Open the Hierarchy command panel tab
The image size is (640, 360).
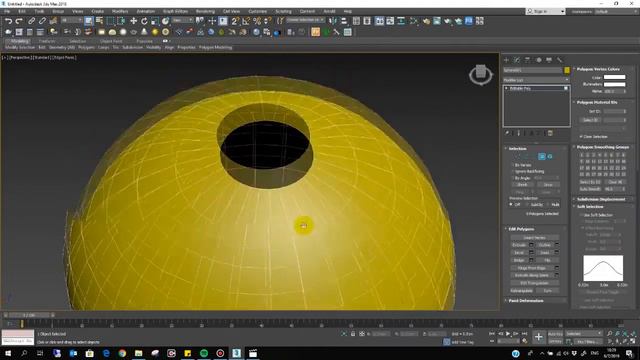(527, 60)
